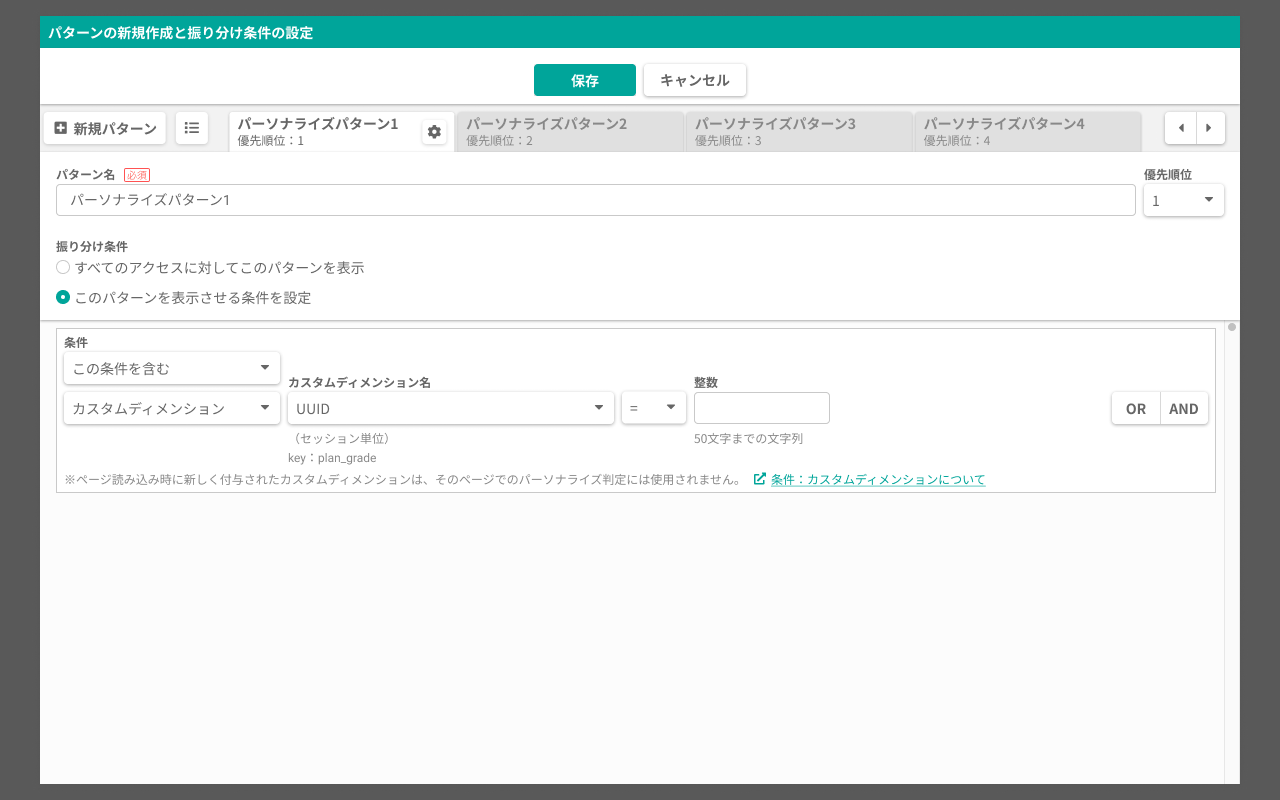This screenshot has height=800, width=1280.
Task: Open the 条件：カスタムディメンションについて help link
Action: click(x=877, y=480)
